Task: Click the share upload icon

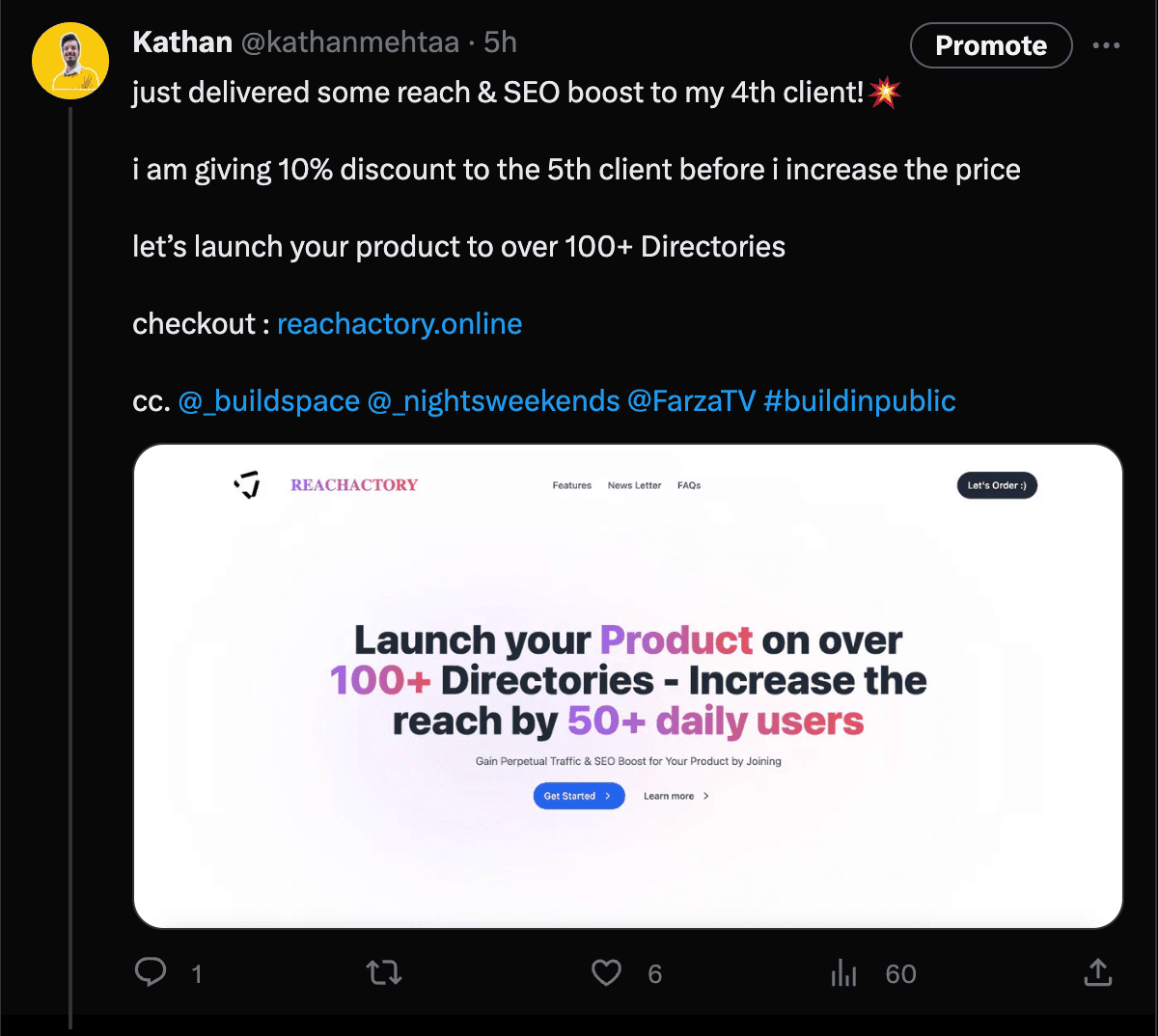Action: (1098, 972)
